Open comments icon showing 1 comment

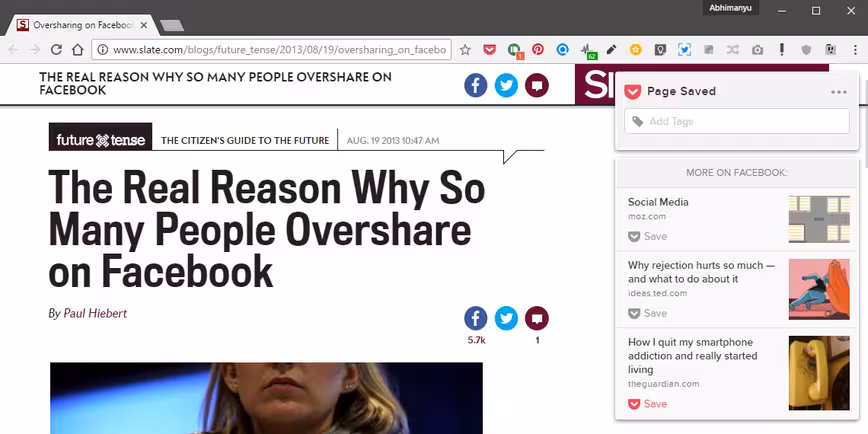536,318
